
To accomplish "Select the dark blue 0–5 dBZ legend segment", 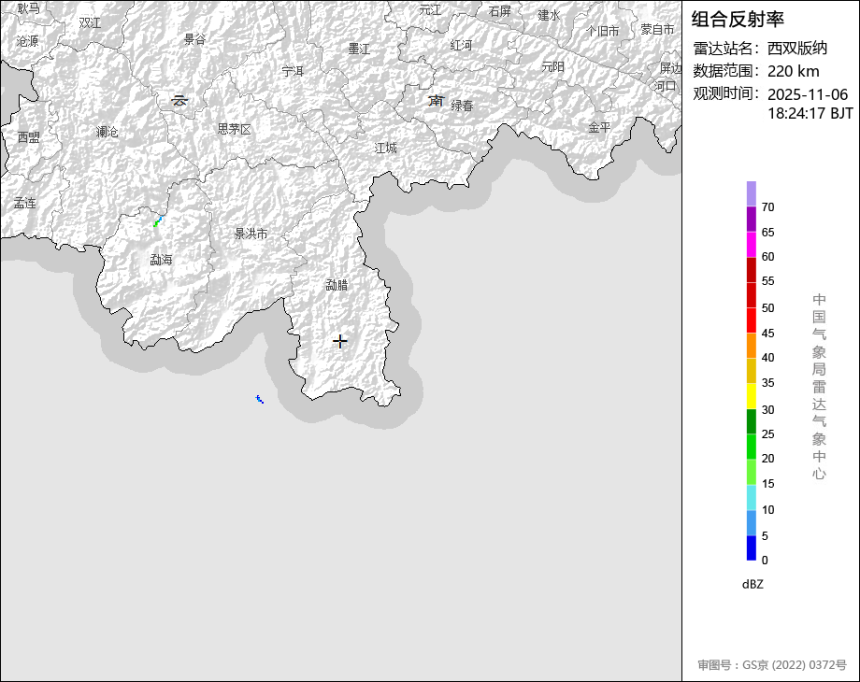I will pos(751,548).
